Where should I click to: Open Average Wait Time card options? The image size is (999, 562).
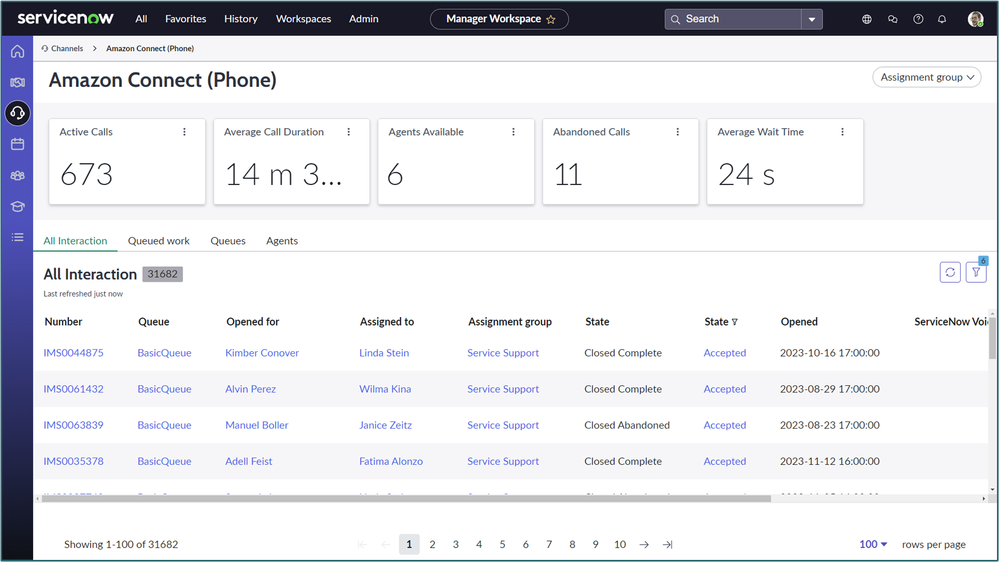point(842,132)
